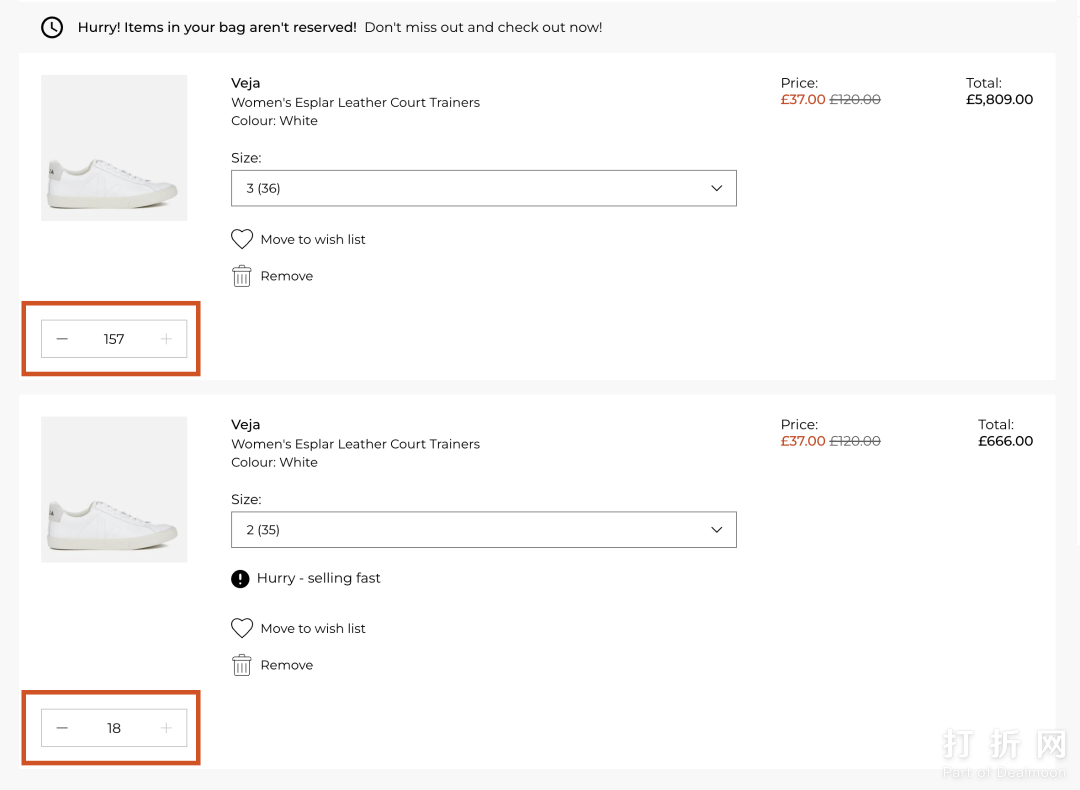The height and width of the screenshot is (790, 1080).
Task: Open the size dropdown showing 2 (35)
Action: [x=484, y=530]
